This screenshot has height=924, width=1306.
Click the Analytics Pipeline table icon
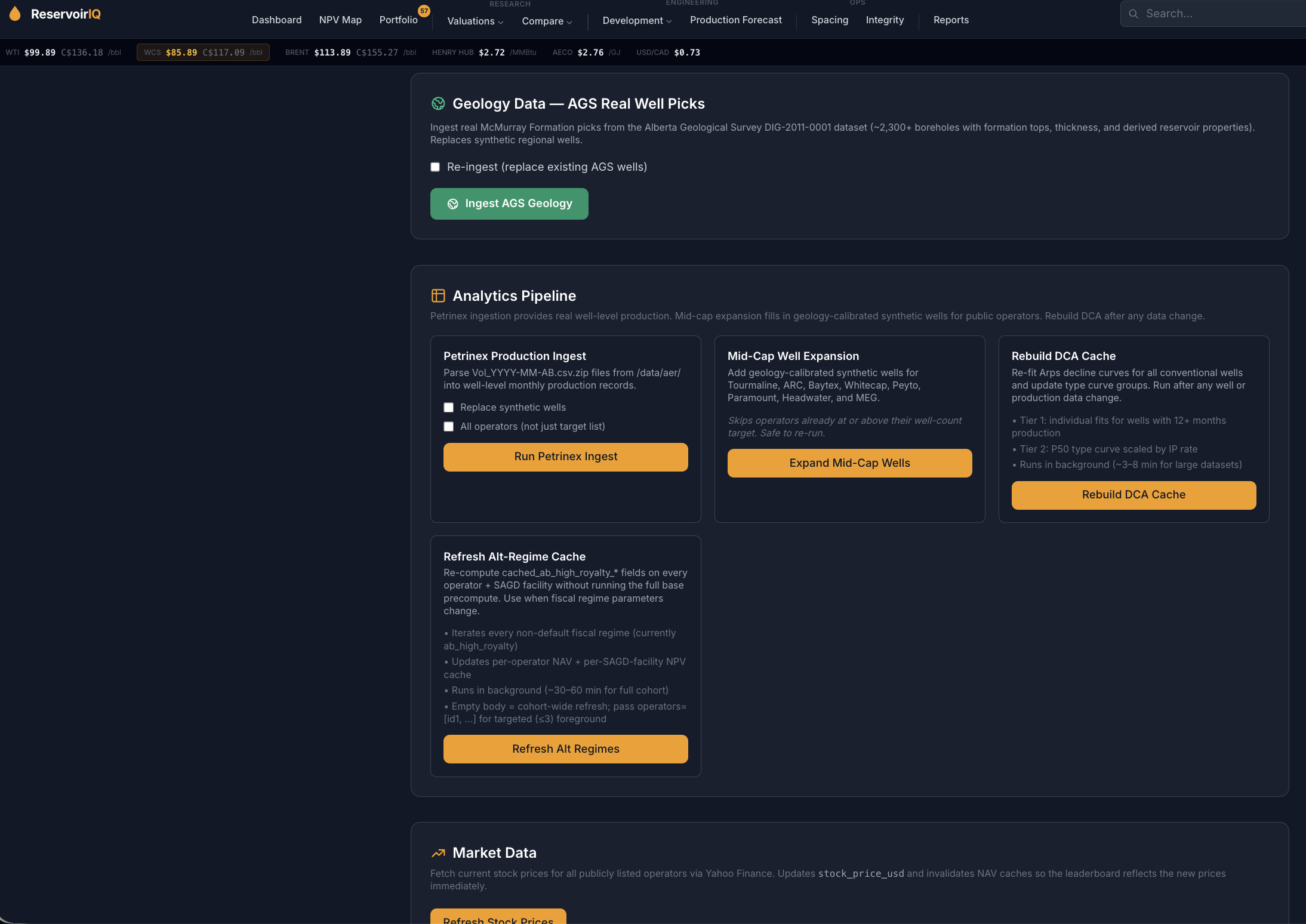coord(438,296)
